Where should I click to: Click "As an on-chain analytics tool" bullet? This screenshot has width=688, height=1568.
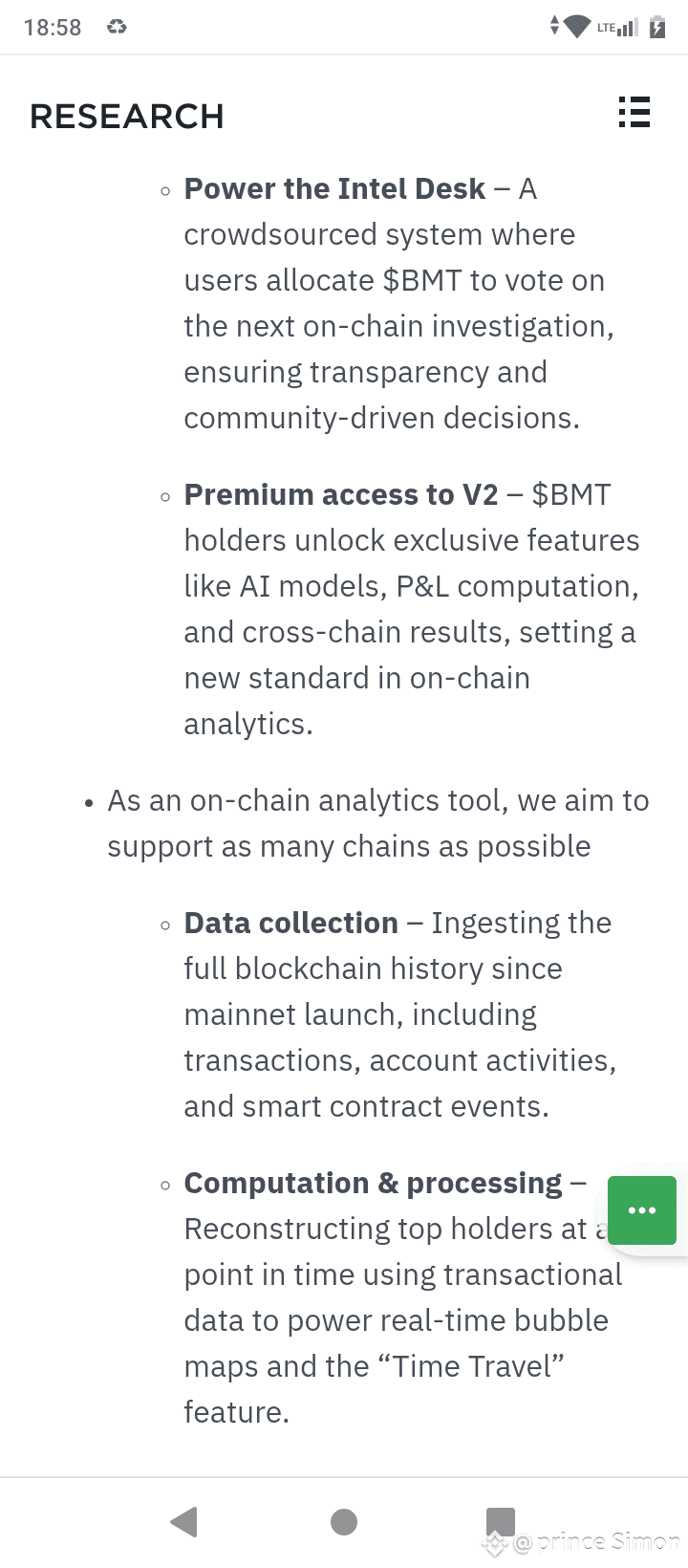(377, 801)
